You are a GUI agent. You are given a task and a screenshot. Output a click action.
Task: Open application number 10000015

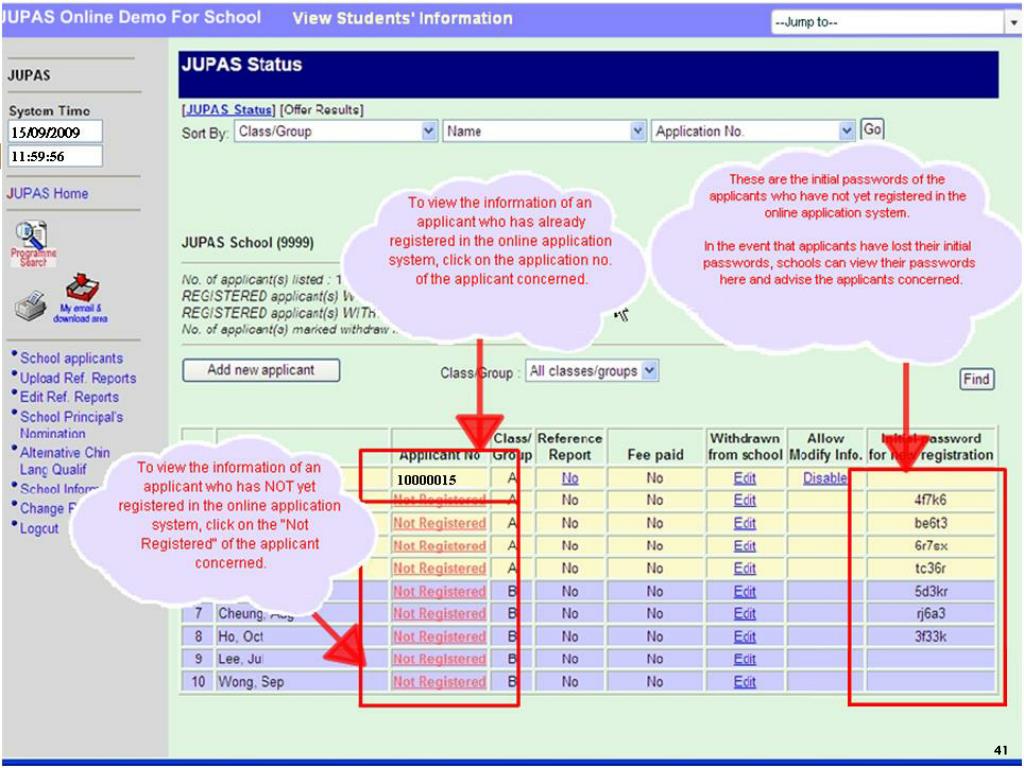click(426, 480)
